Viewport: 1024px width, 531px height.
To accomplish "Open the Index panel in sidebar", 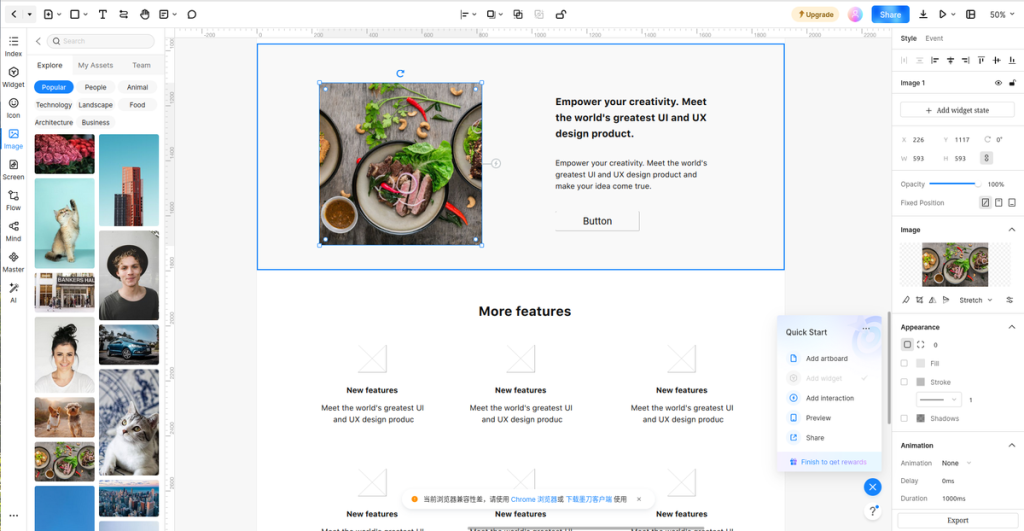I will coord(13,46).
